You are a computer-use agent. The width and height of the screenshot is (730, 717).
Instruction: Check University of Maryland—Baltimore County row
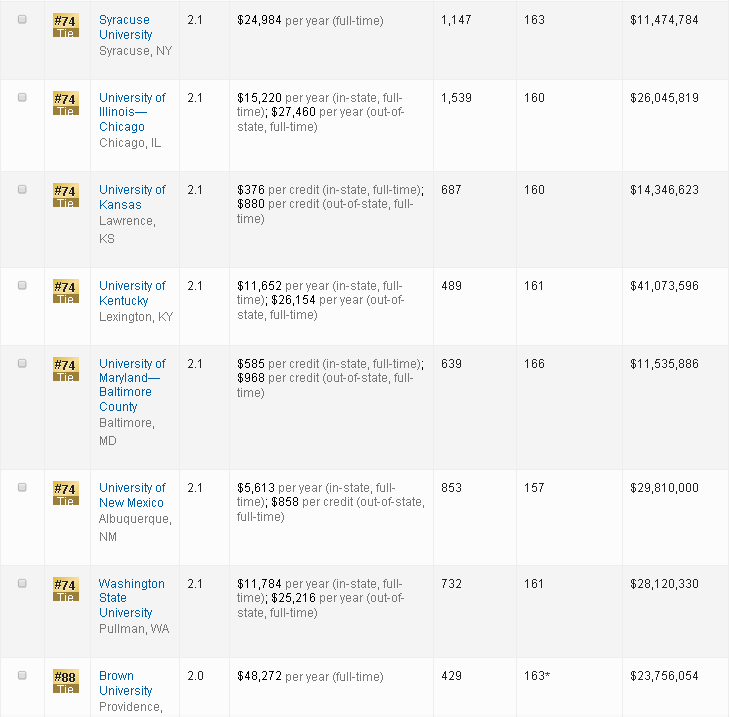pos(23,363)
